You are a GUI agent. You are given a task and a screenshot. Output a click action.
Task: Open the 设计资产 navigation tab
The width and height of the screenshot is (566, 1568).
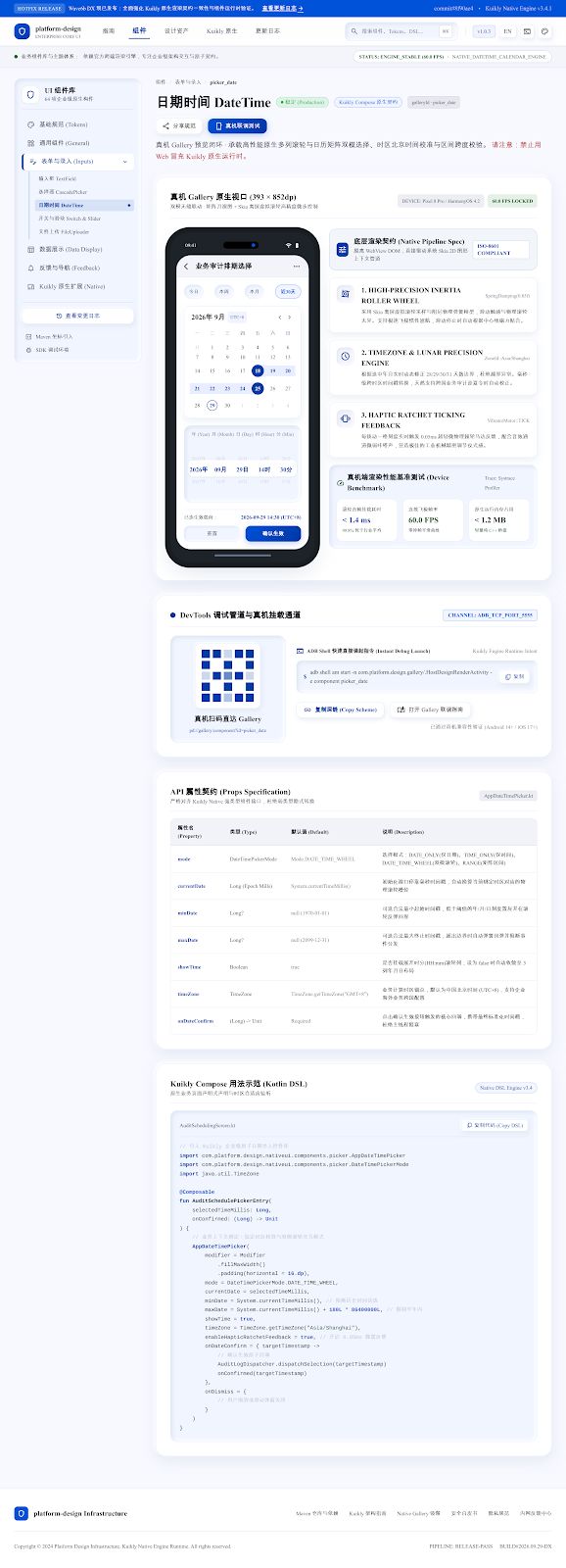click(176, 31)
